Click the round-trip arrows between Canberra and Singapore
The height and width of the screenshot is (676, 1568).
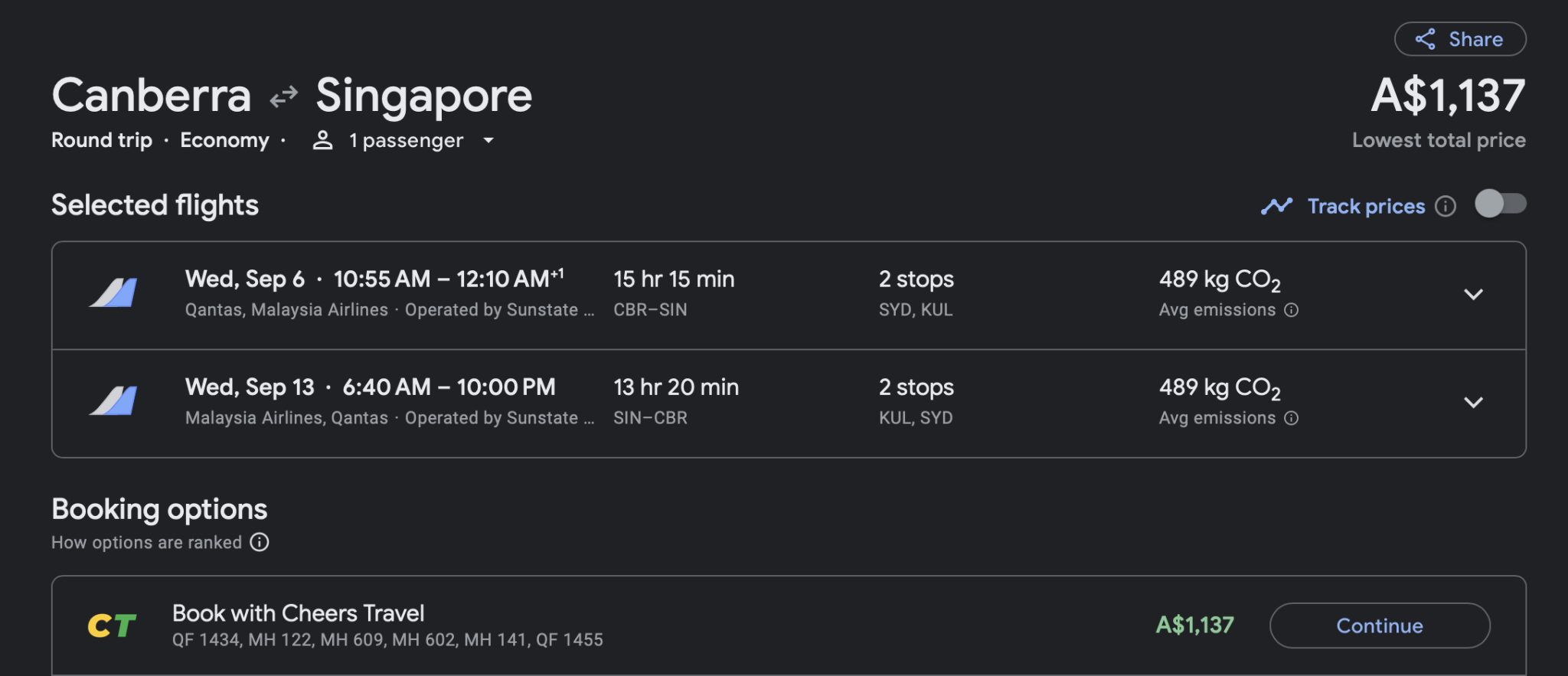pyautogui.click(x=284, y=97)
